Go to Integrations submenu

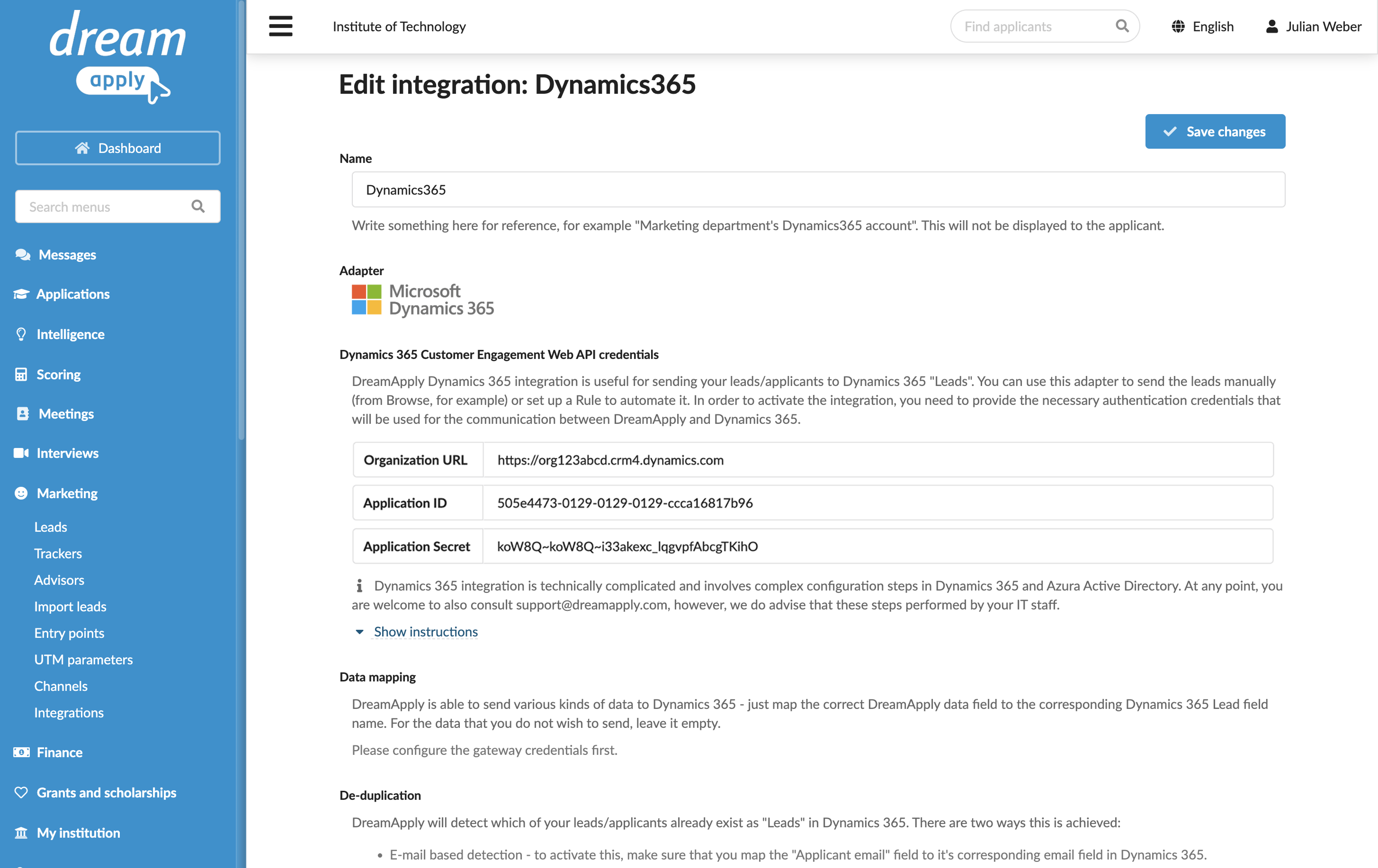click(69, 712)
